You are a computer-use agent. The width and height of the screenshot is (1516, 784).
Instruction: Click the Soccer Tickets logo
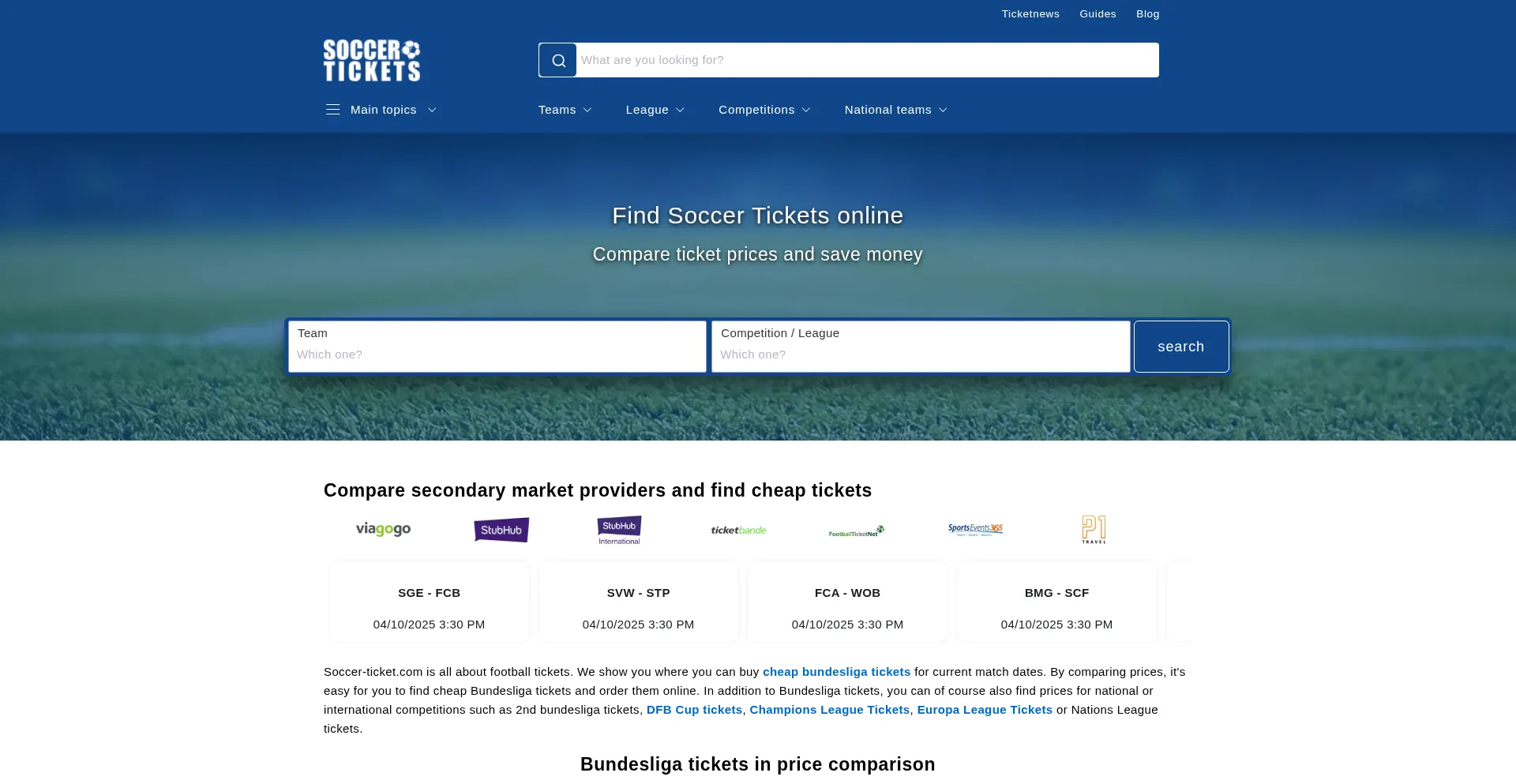[x=372, y=61]
